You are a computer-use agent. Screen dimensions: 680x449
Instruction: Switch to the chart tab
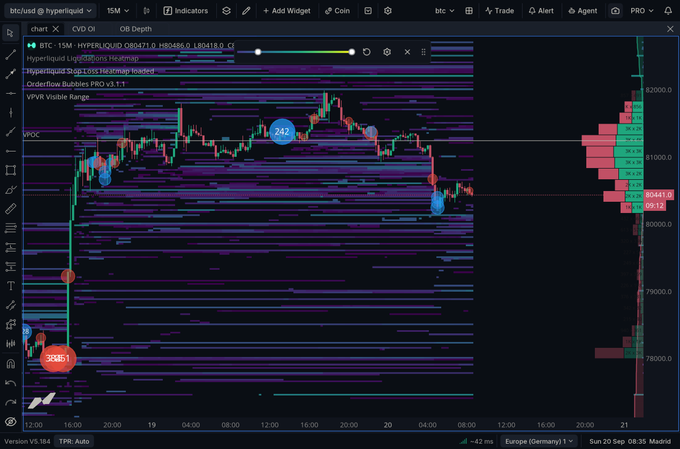coord(39,29)
